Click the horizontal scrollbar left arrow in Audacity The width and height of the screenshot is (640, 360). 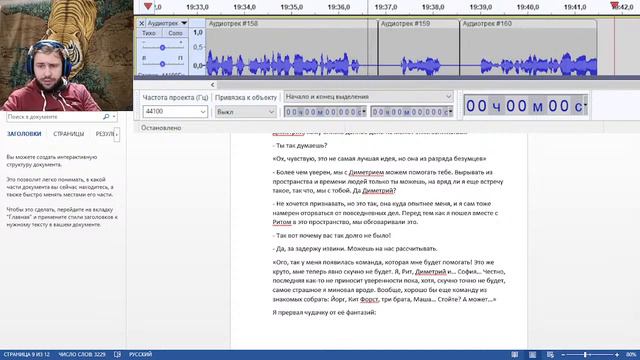(213, 85)
